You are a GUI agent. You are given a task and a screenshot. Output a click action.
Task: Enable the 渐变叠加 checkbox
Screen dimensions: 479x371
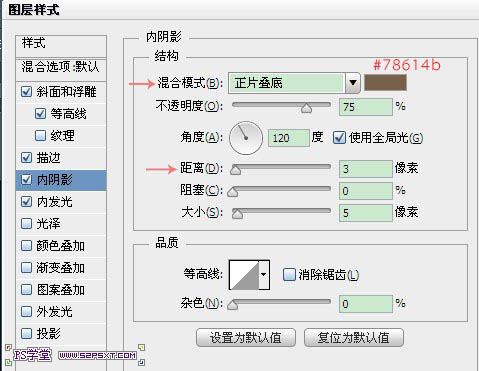point(26,267)
